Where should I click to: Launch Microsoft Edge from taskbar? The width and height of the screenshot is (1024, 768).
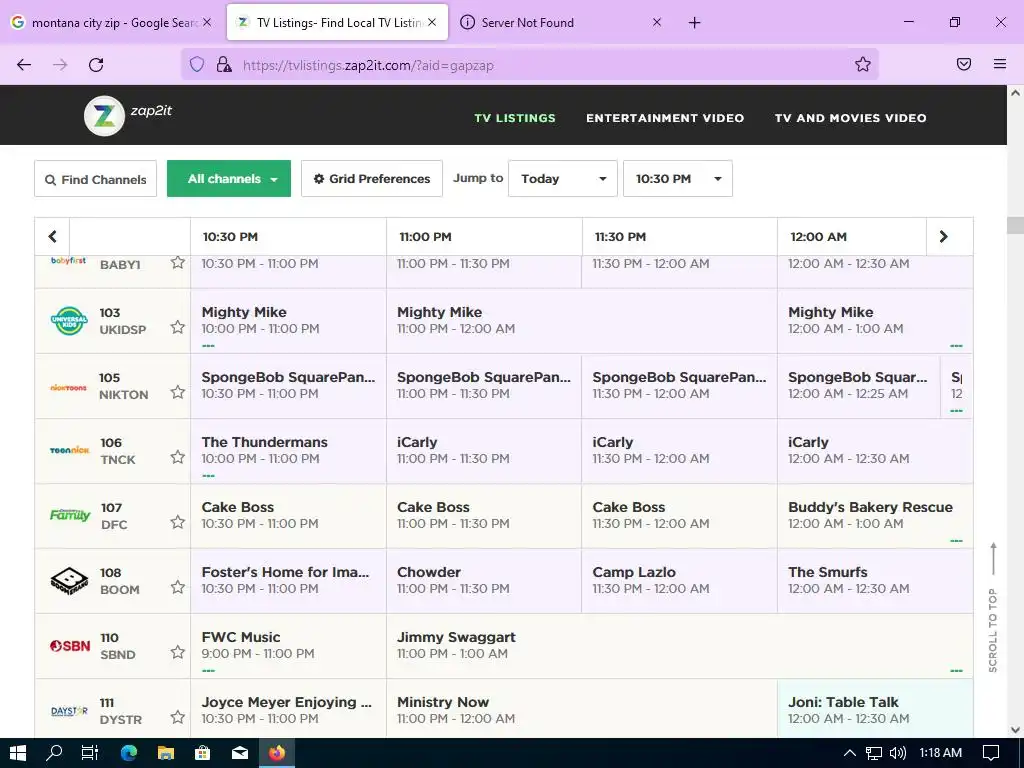tap(129, 753)
